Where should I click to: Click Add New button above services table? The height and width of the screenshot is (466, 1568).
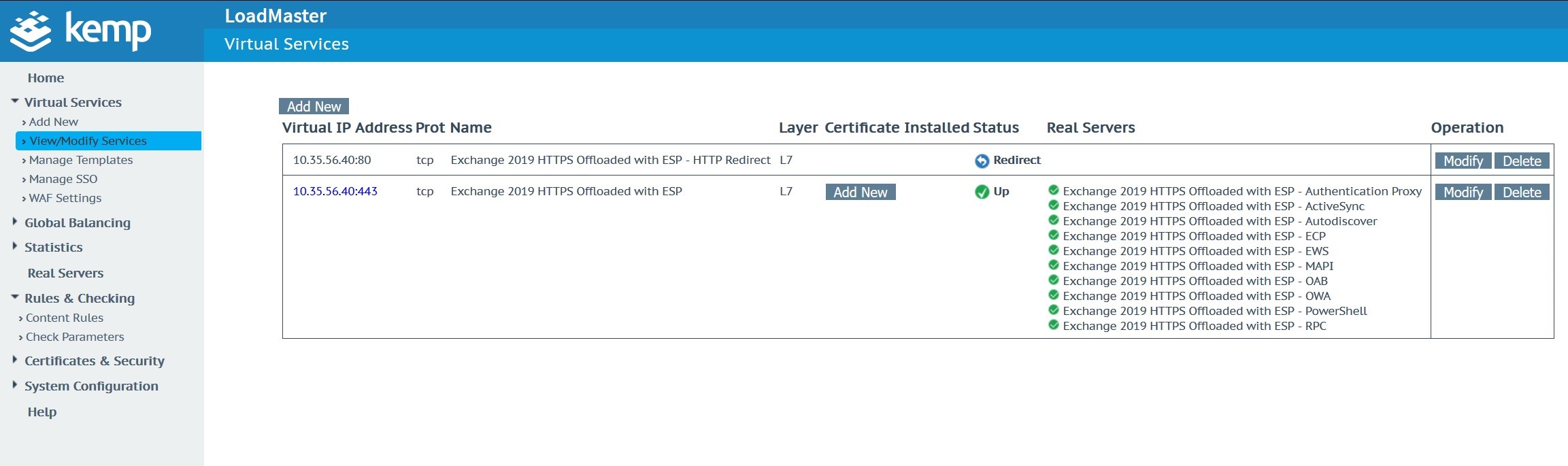click(314, 106)
